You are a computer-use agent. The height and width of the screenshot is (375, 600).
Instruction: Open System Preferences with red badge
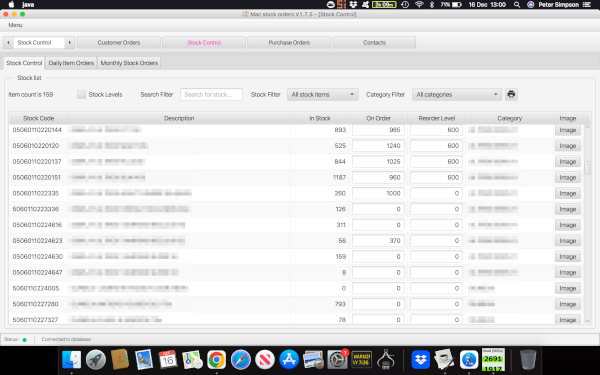(337, 360)
